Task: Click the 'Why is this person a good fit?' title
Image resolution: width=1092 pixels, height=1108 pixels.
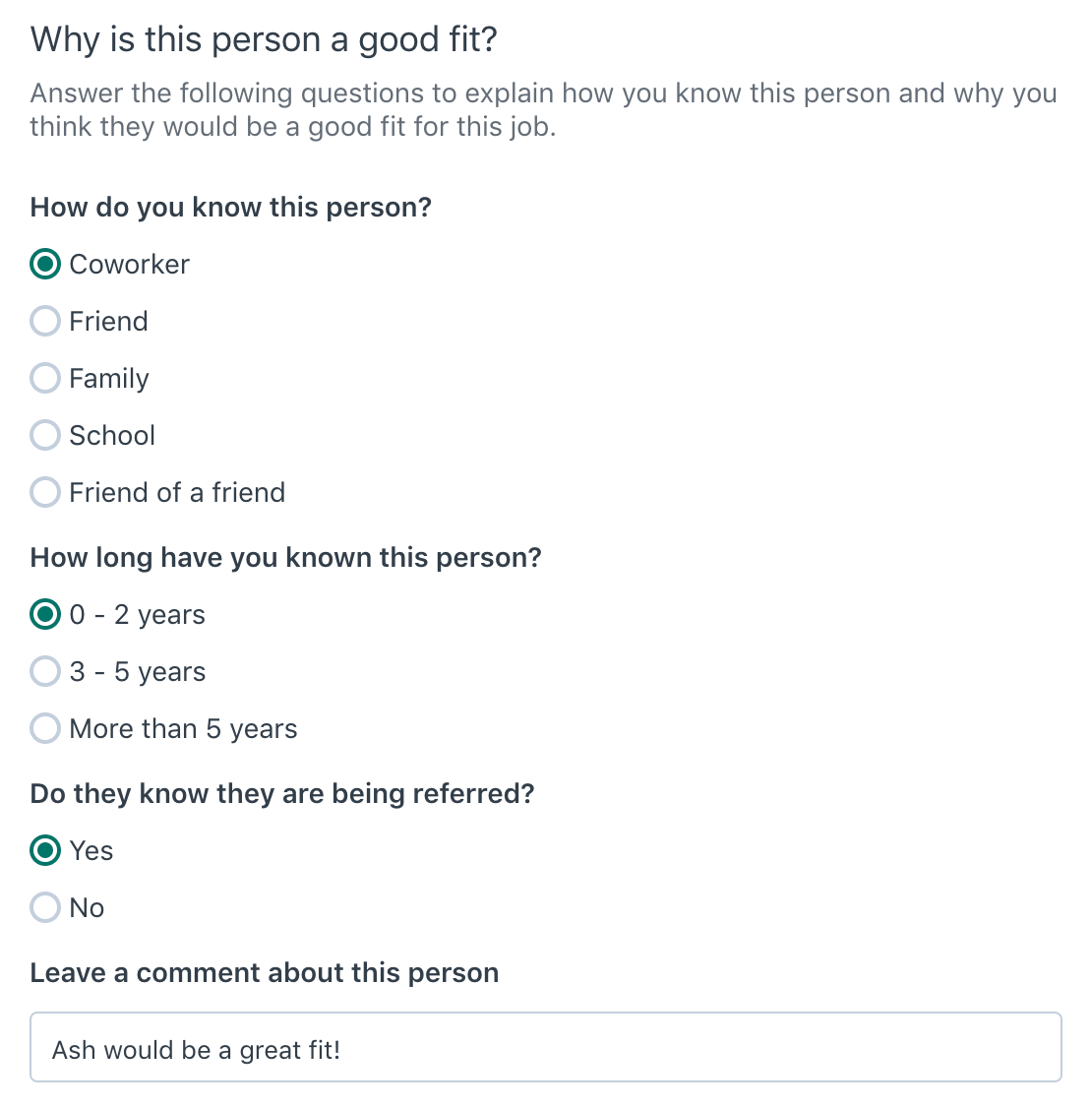Action: tap(263, 39)
